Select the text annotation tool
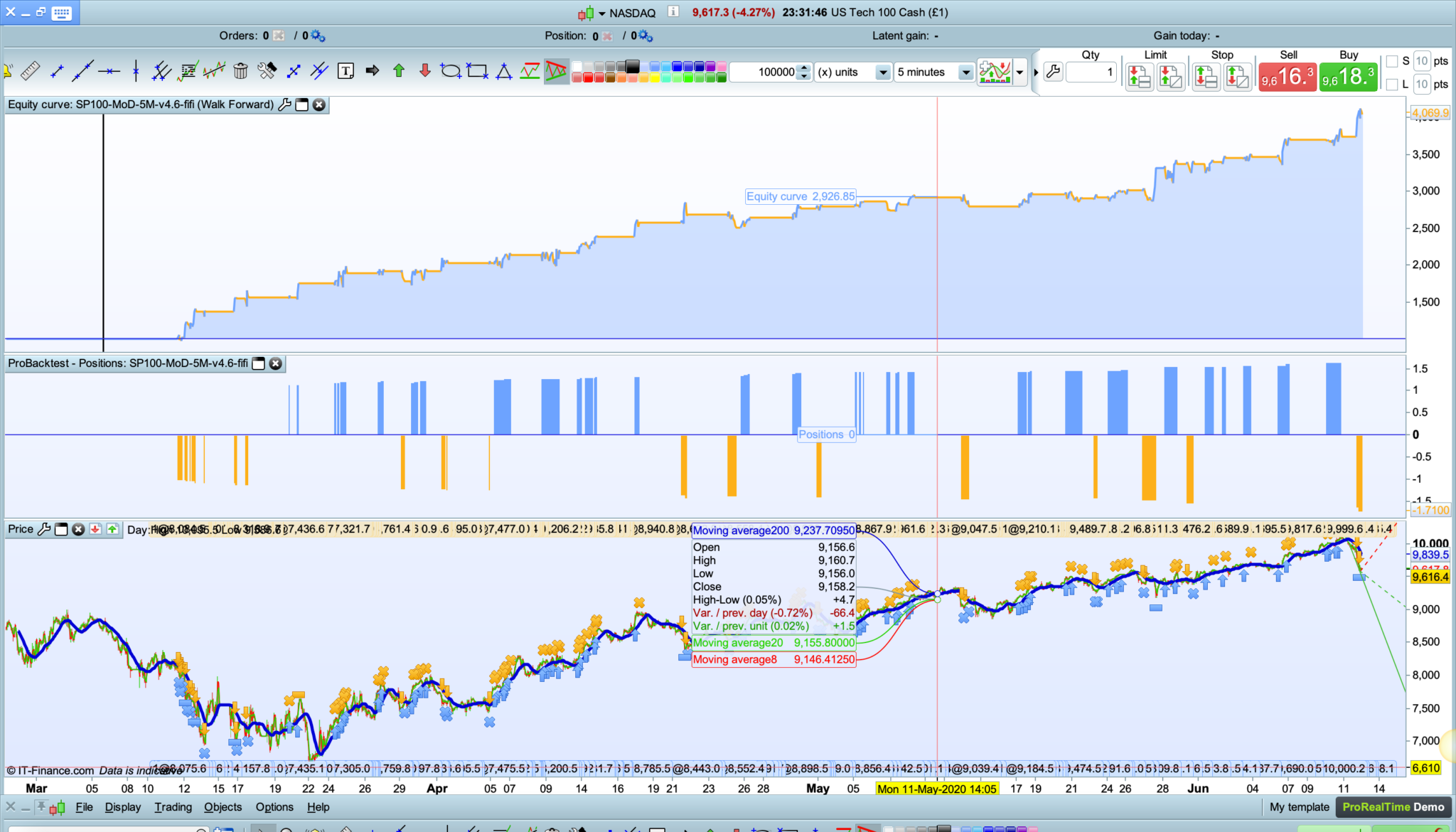Image resolution: width=1456 pixels, height=832 pixels. tap(346, 70)
